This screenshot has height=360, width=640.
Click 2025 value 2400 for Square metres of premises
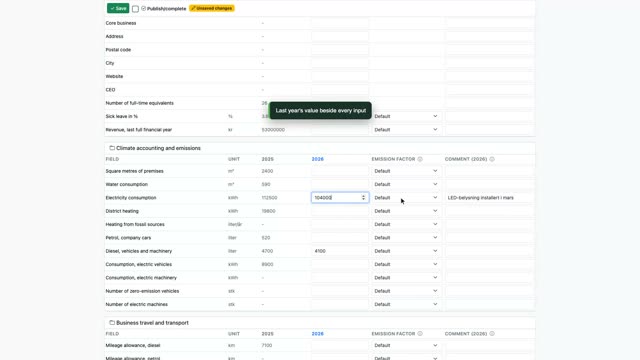click(x=267, y=171)
